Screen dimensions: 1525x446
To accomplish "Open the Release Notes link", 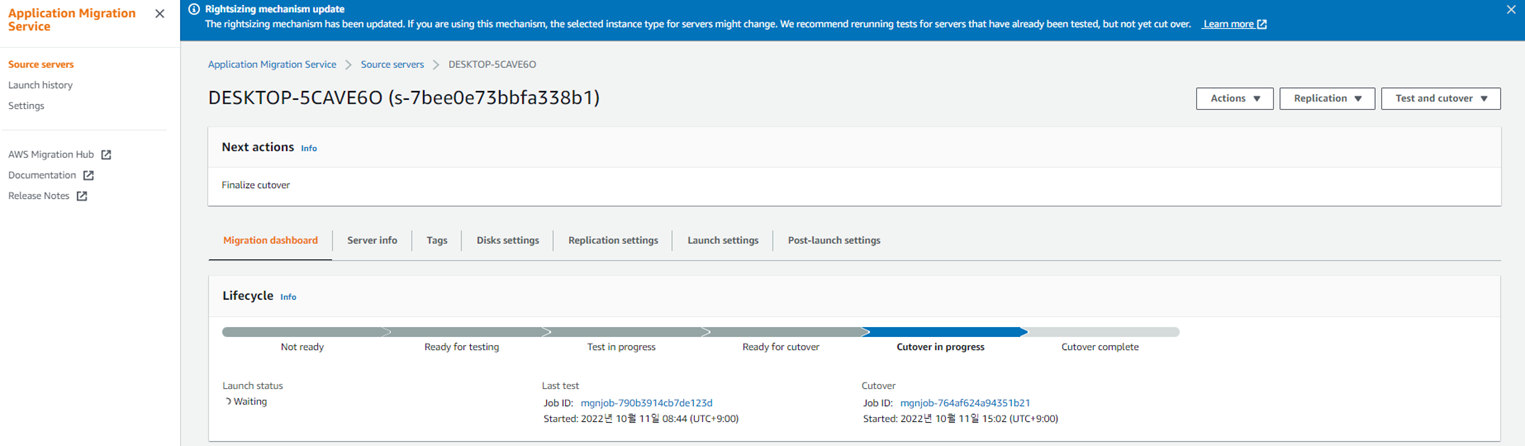I will 39,196.
